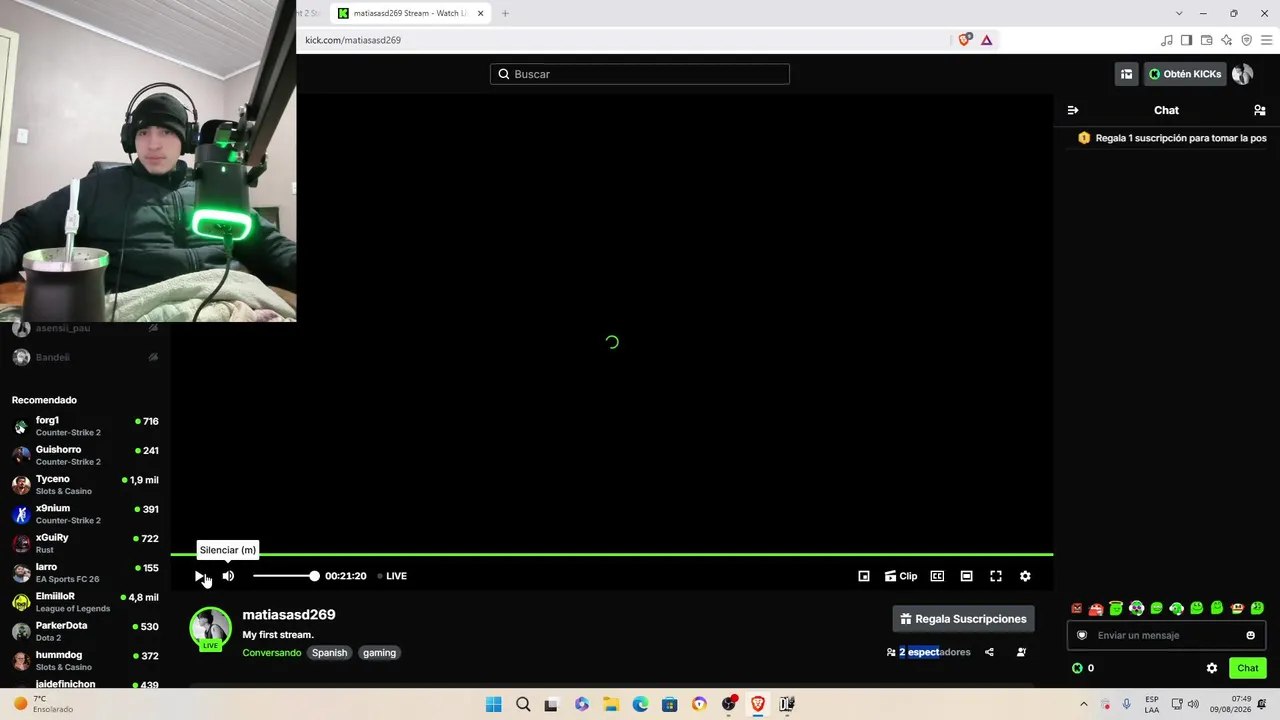This screenshot has height=720, width=1280.
Task: Insert the first red angry quick emote
Action: pyautogui.click(x=1076, y=608)
